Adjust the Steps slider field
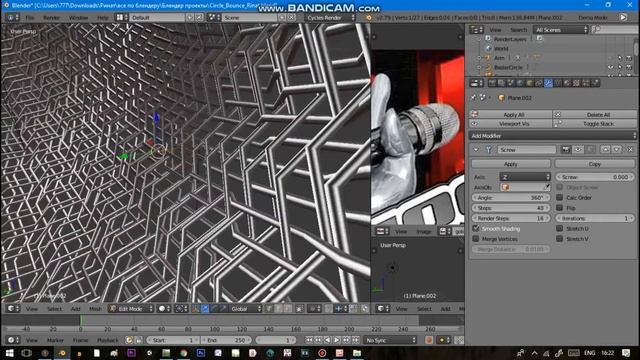Image resolution: width=640 pixels, height=360 pixels. click(511, 208)
